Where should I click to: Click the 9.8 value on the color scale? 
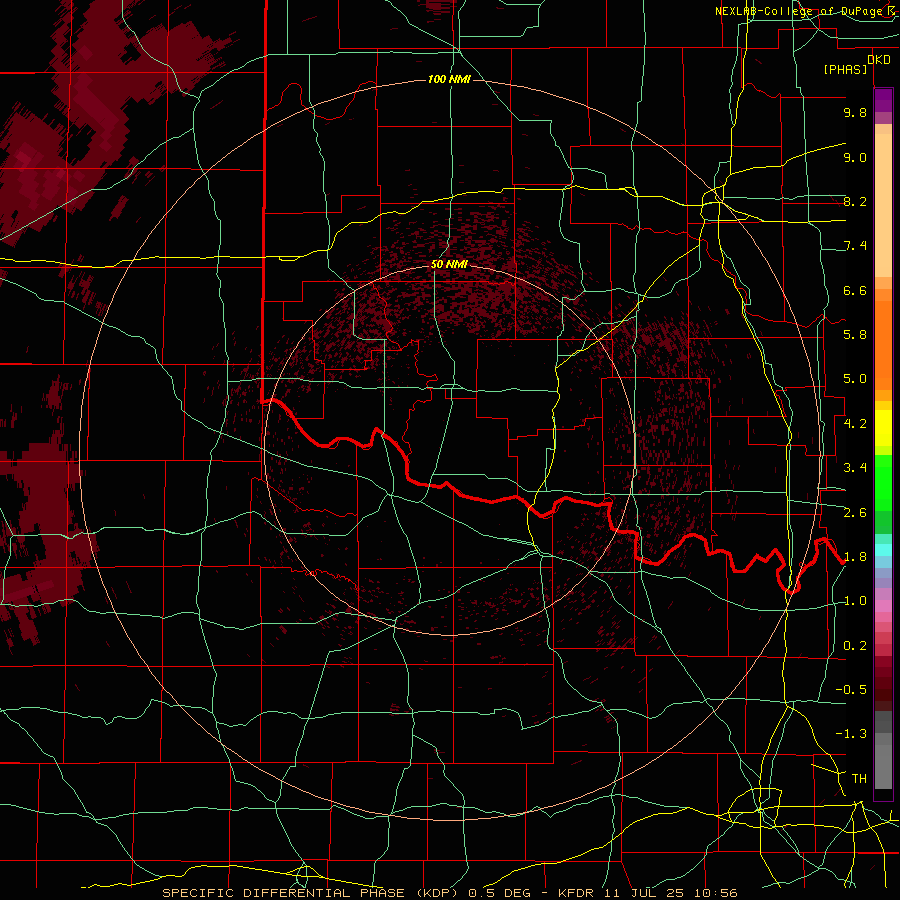pos(855,112)
